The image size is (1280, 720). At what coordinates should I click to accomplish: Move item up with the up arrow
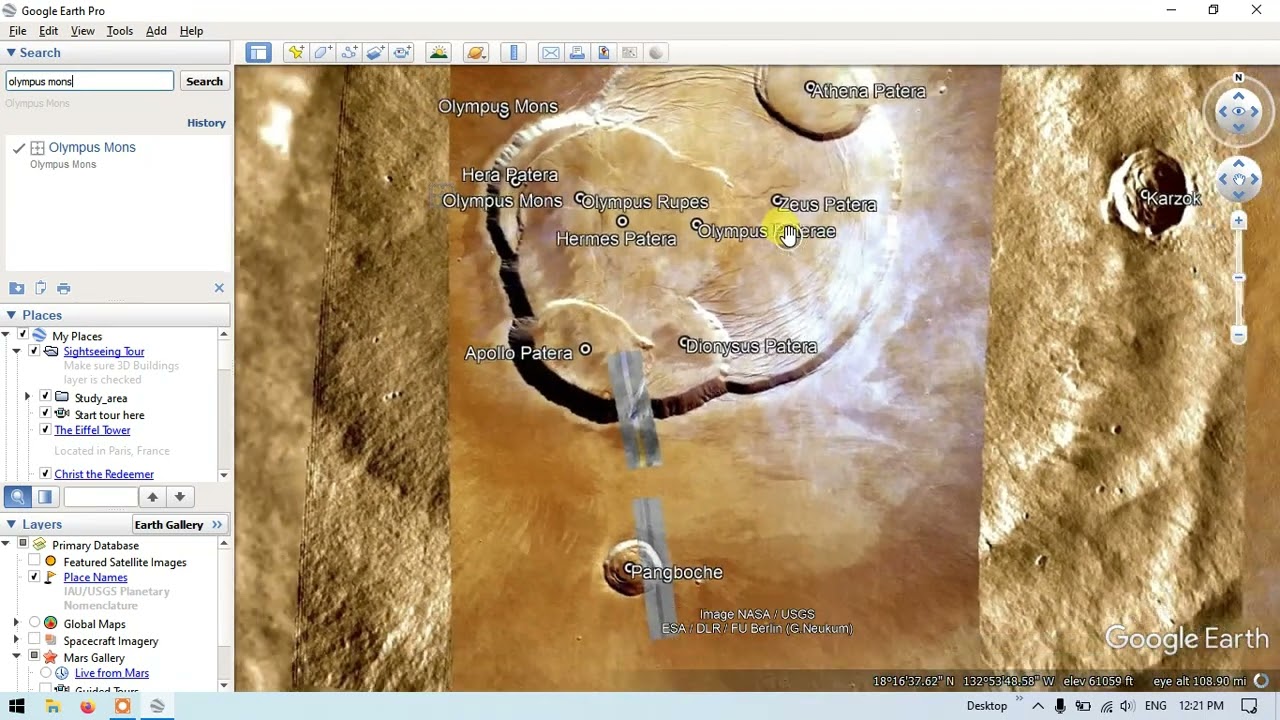152,497
